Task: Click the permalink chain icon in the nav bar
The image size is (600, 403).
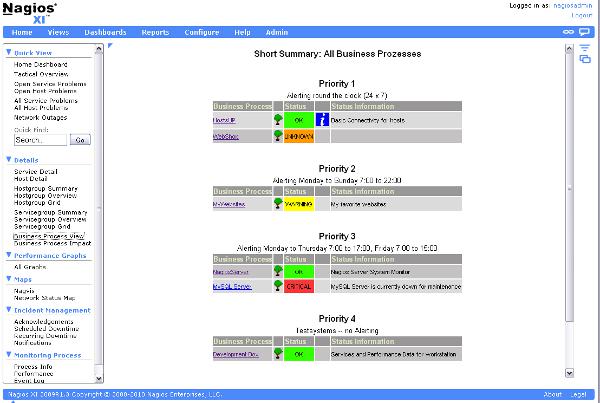Action: tap(568, 32)
